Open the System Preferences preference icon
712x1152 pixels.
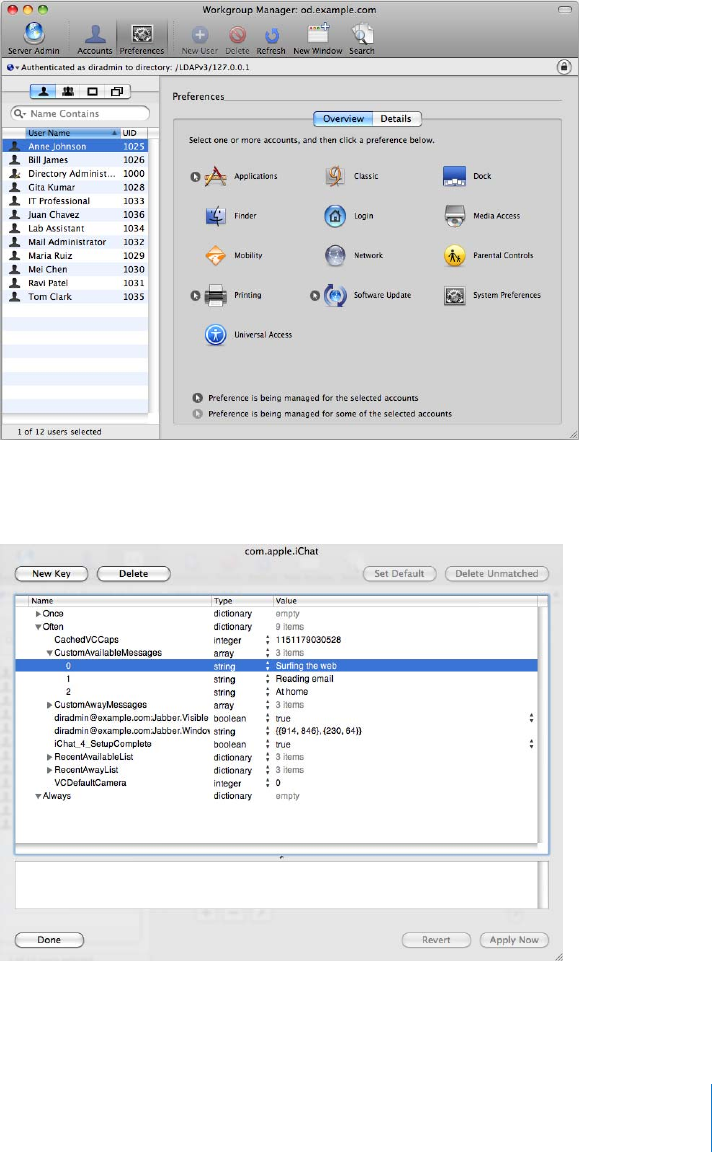coord(455,295)
